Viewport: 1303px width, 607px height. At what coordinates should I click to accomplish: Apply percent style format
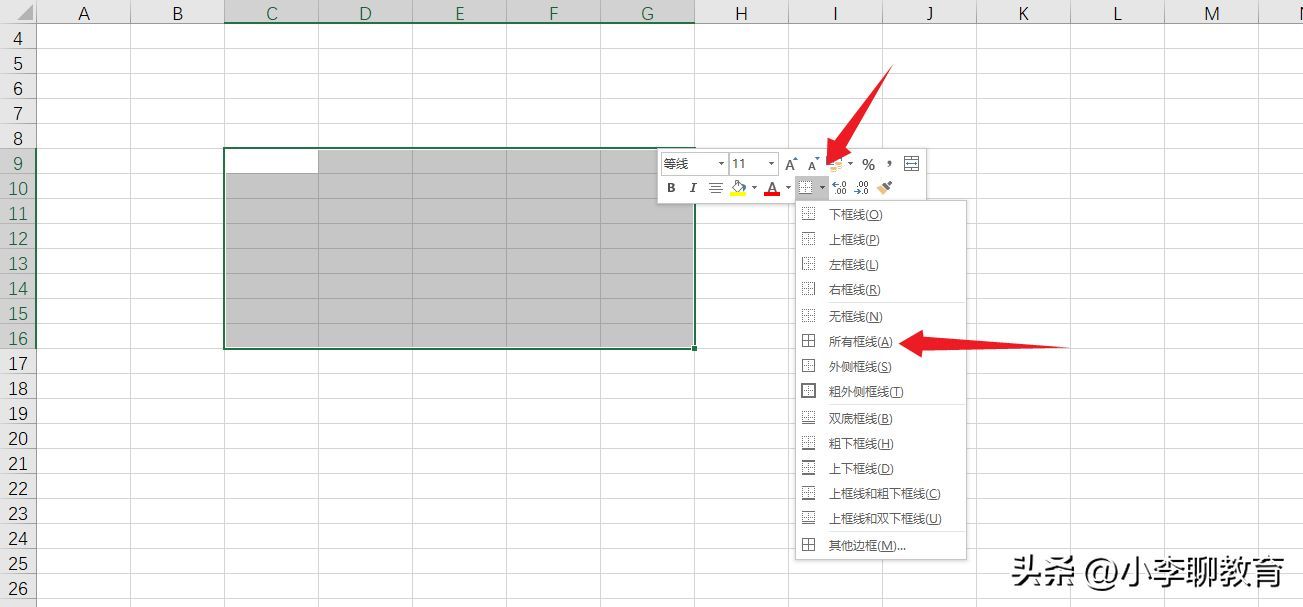click(868, 164)
